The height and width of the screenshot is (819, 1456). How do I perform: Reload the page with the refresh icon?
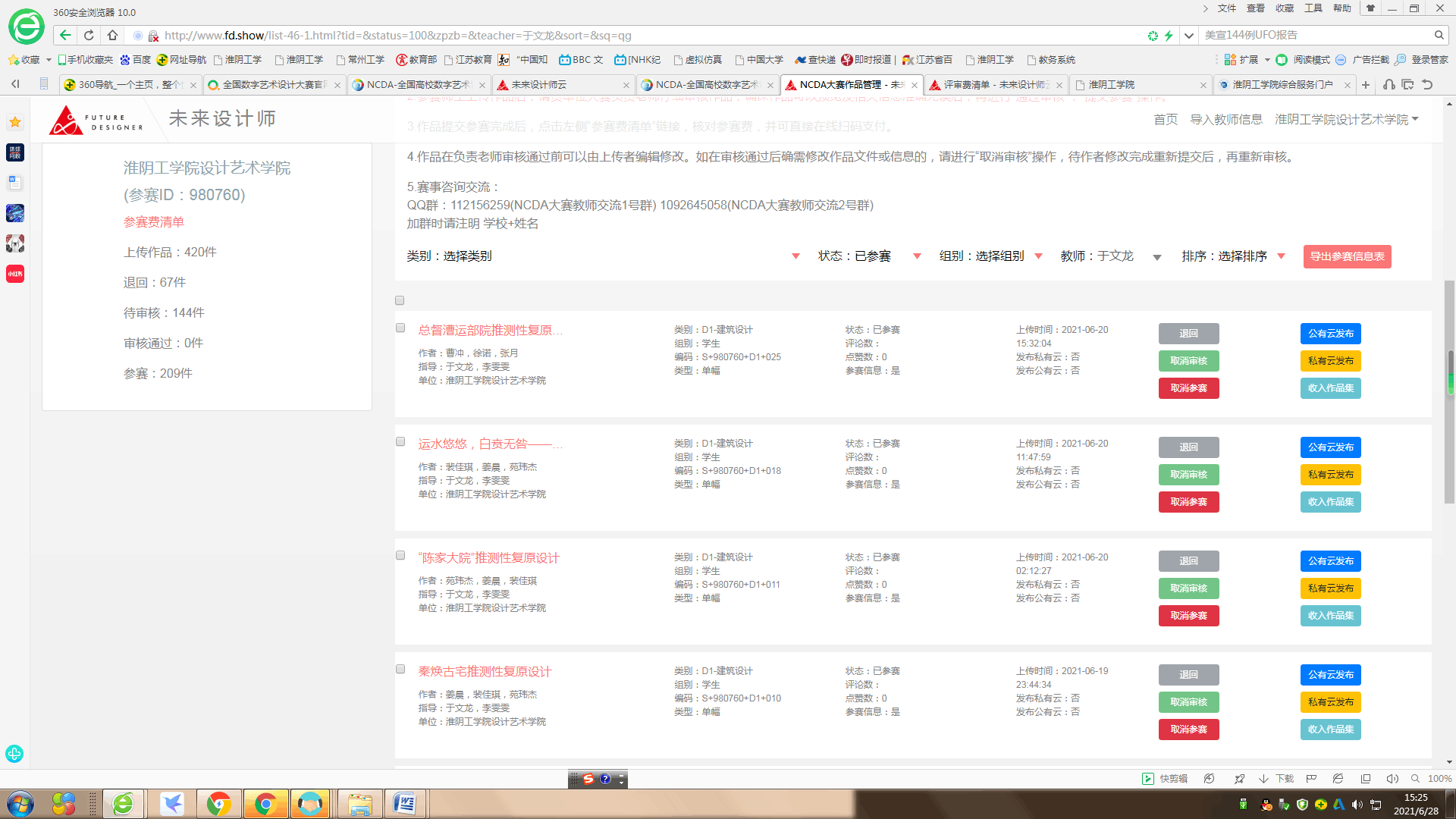89,35
